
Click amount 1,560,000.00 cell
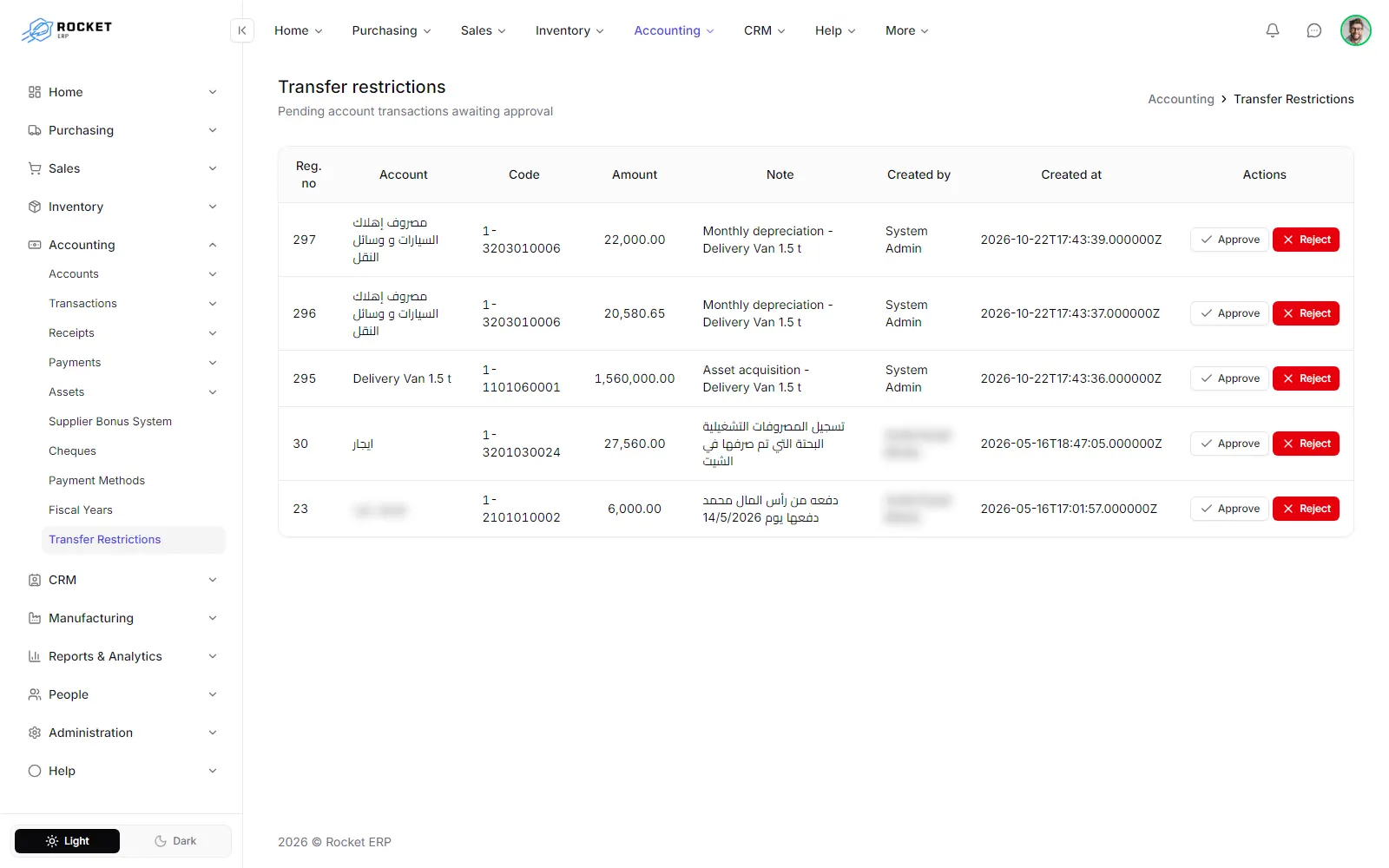tap(635, 378)
